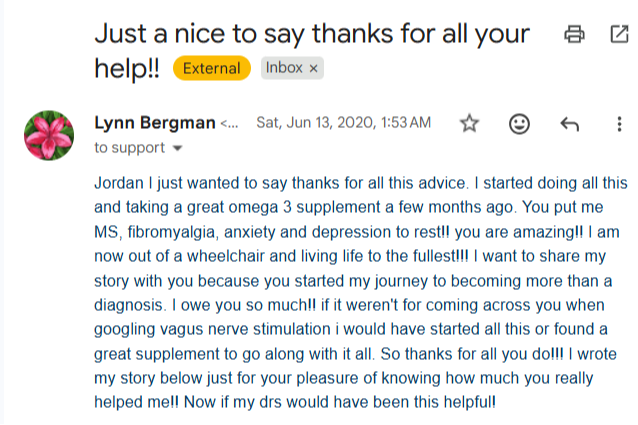Expand recipient details arrow beside "to support"

pyautogui.click(x=178, y=148)
